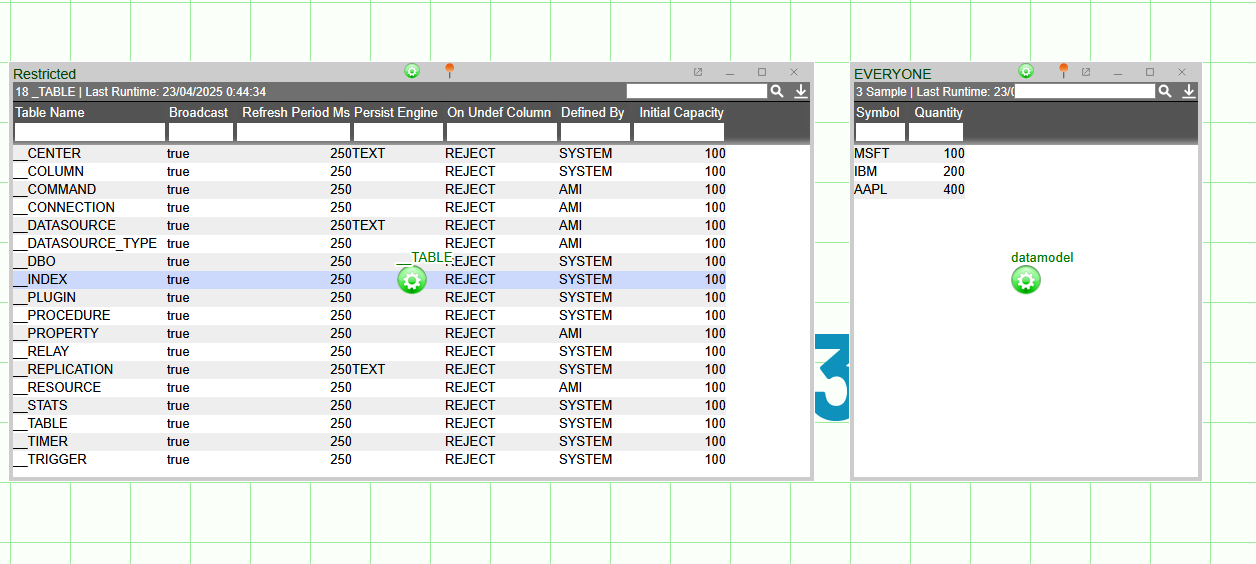Focus the Restricted panel search box
Image resolution: width=1256 pixels, height=564 pixels.
click(x=696, y=91)
